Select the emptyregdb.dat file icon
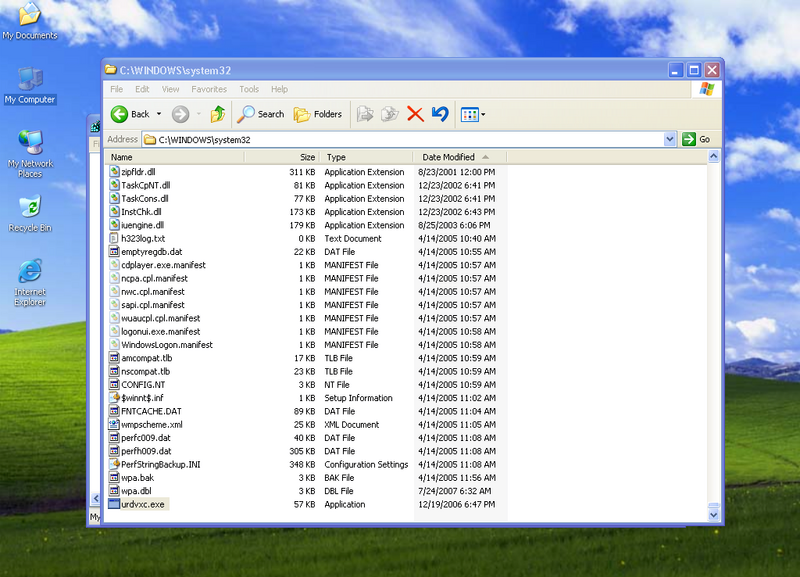This screenshot has width=800, height=577. pyautogui.click(x=114, y=252)
